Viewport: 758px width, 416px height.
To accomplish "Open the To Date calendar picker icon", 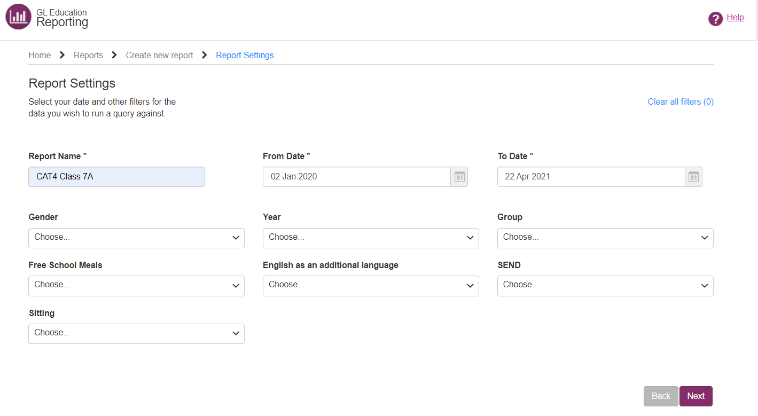I will 693,177.
